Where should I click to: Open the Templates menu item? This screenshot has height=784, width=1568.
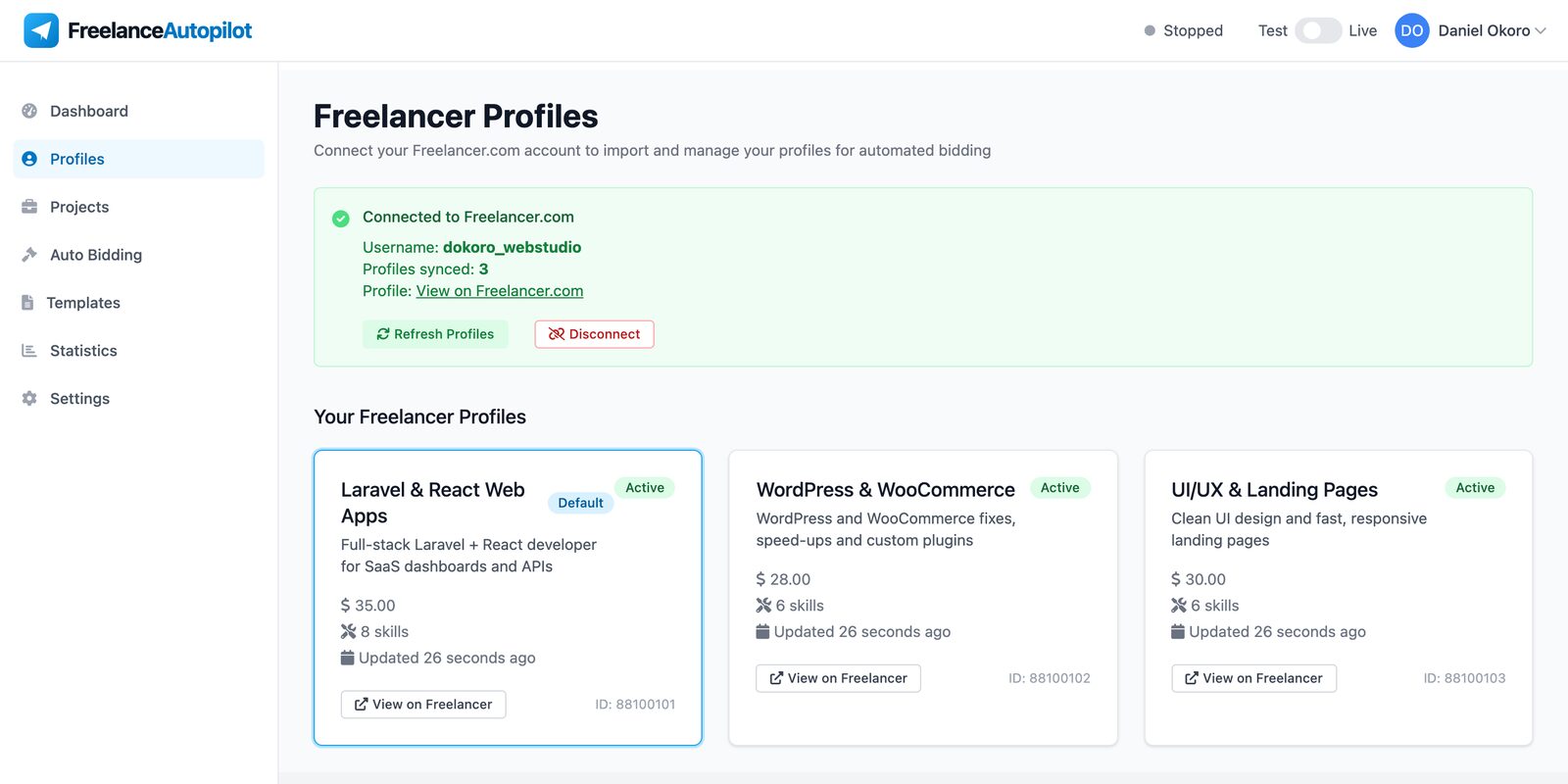tap(138, 303)
